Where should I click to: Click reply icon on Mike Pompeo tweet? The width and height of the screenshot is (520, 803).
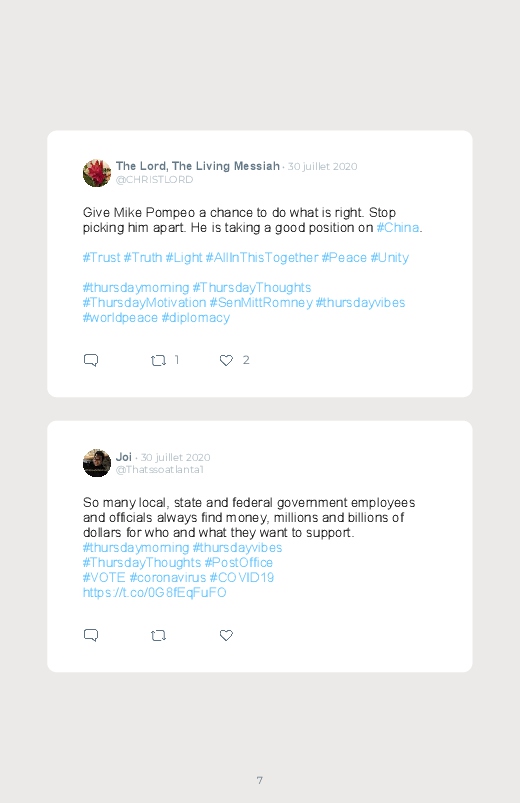click(x=91, y=360)
